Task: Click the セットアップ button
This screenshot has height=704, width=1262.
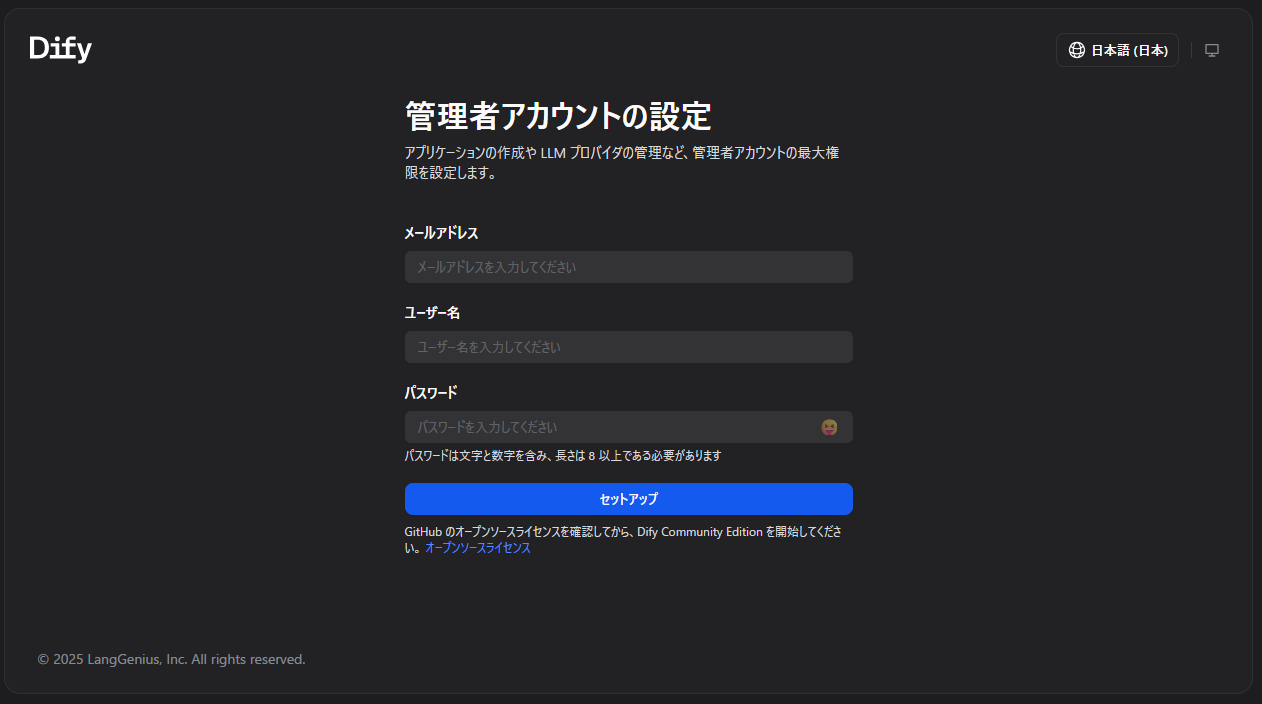Action: click(629, 499)
